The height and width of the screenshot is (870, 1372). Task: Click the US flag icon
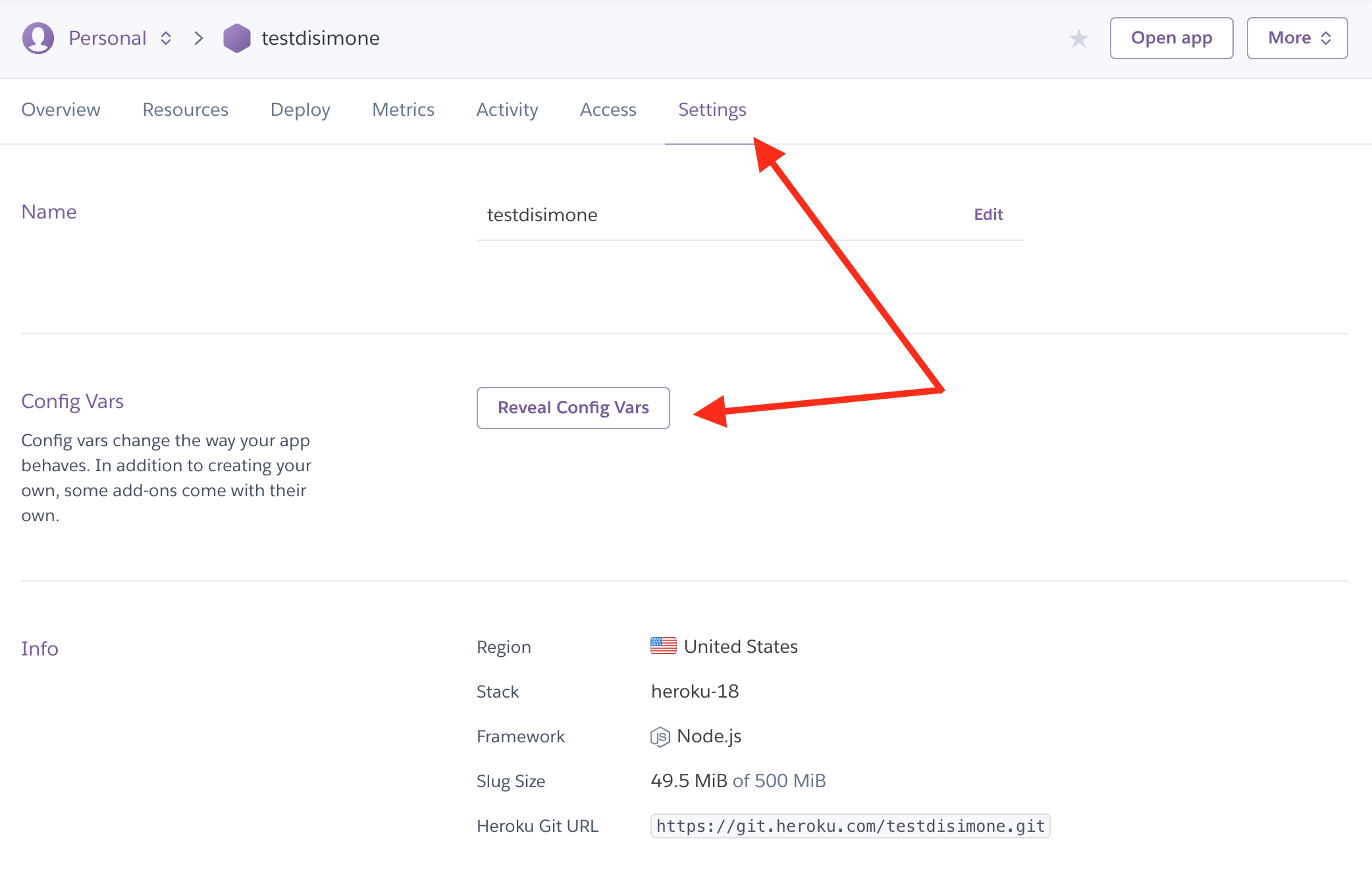pyautogui.click(x=663, y=646)
